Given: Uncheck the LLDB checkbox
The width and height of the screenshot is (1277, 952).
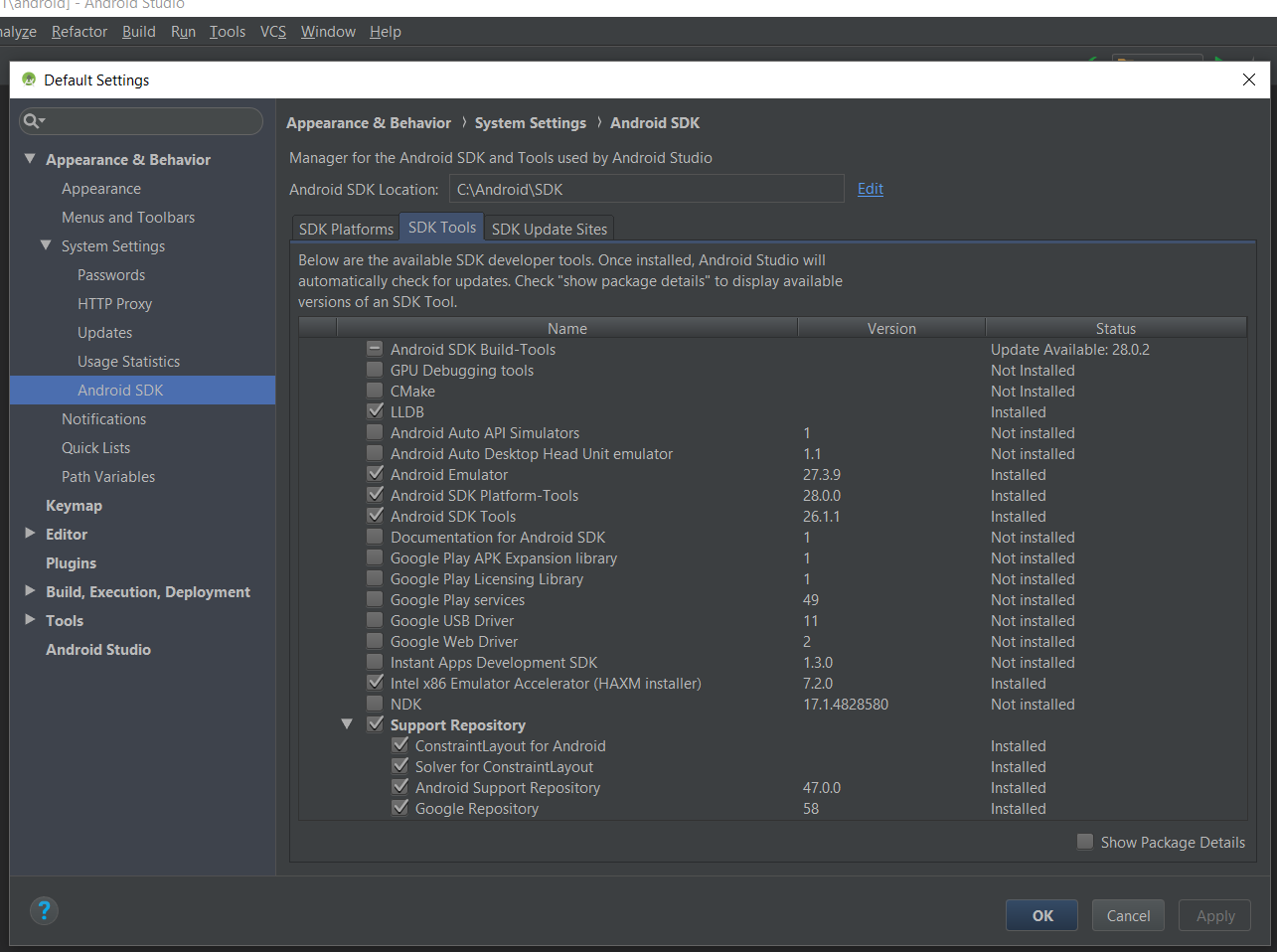Looking at the screenshot, I should click(375, 411).
